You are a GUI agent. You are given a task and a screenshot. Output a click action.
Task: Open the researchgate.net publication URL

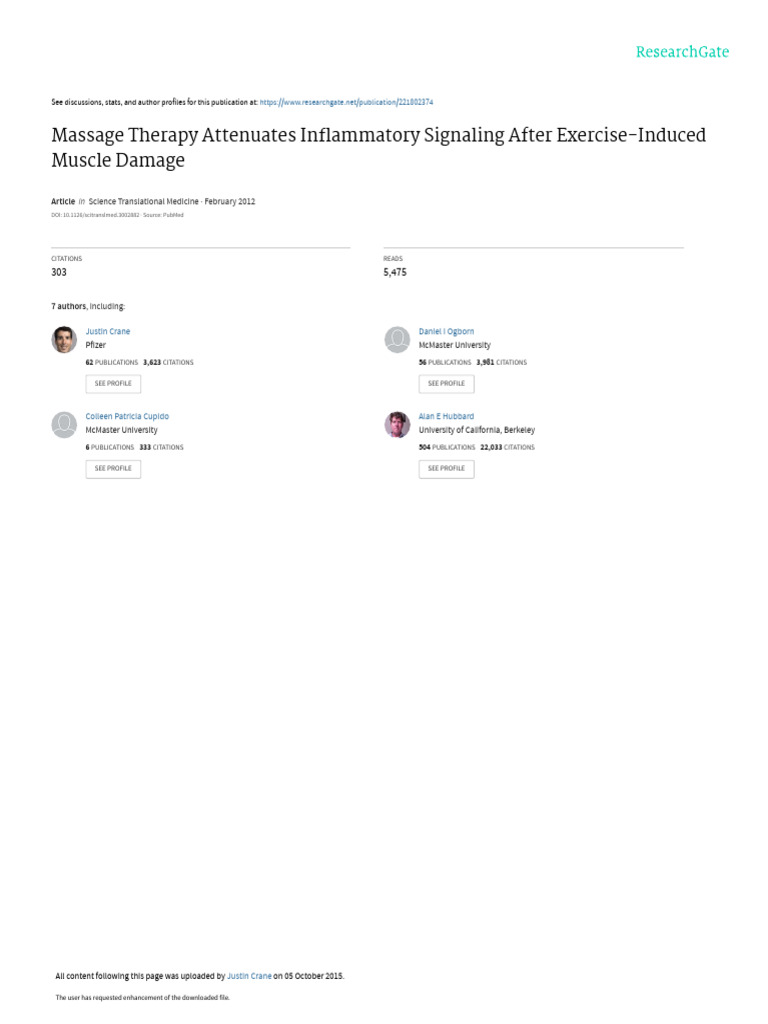pos(346,102)
